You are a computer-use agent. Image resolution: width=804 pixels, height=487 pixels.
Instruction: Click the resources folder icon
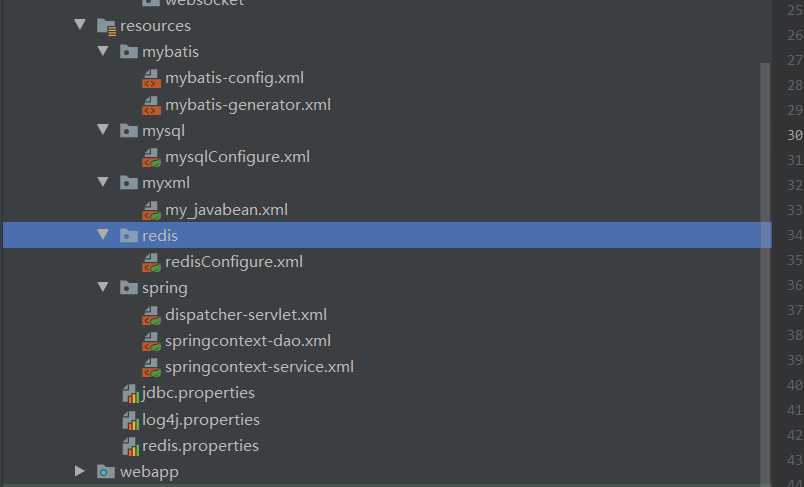pyautogui.click(x=106, y=26)
